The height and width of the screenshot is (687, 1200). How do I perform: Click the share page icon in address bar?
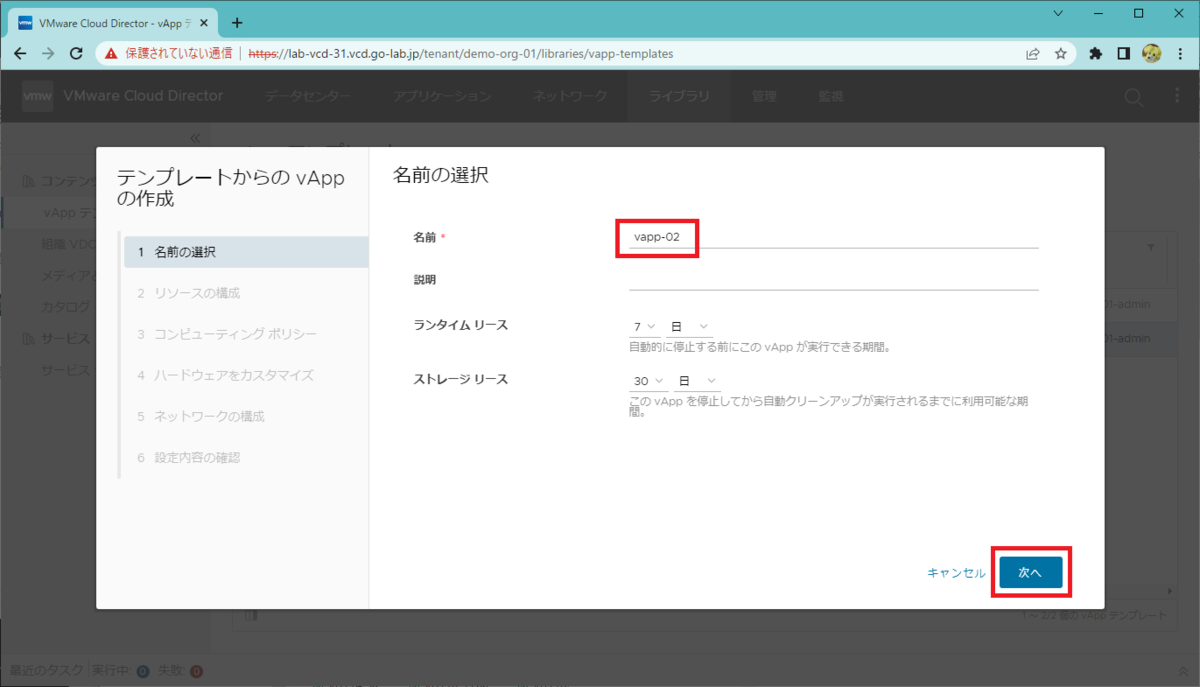point(1033,54)
